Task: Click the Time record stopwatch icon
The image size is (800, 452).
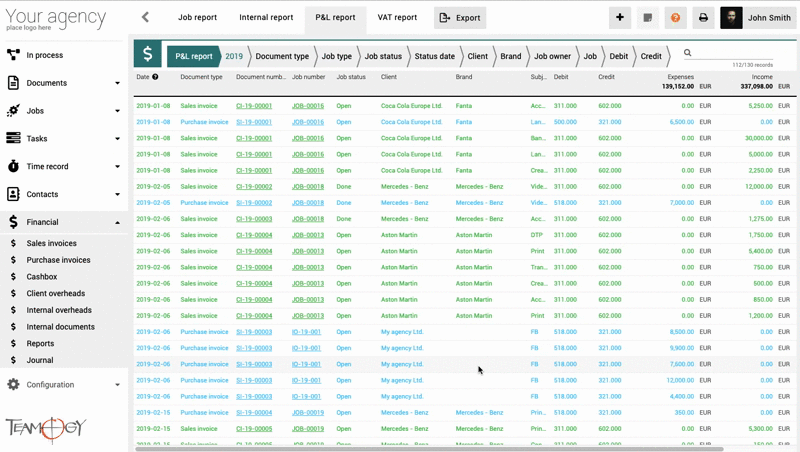Action: 13,166
